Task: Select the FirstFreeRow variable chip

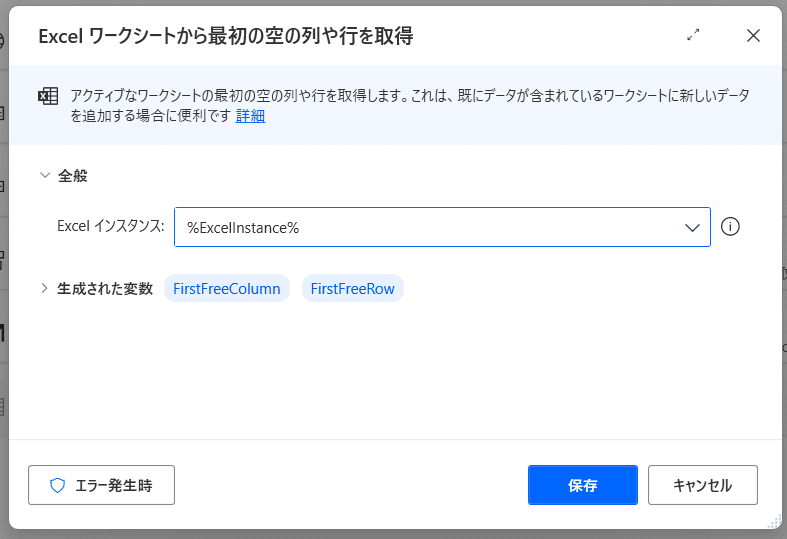Action: (352, 289)
